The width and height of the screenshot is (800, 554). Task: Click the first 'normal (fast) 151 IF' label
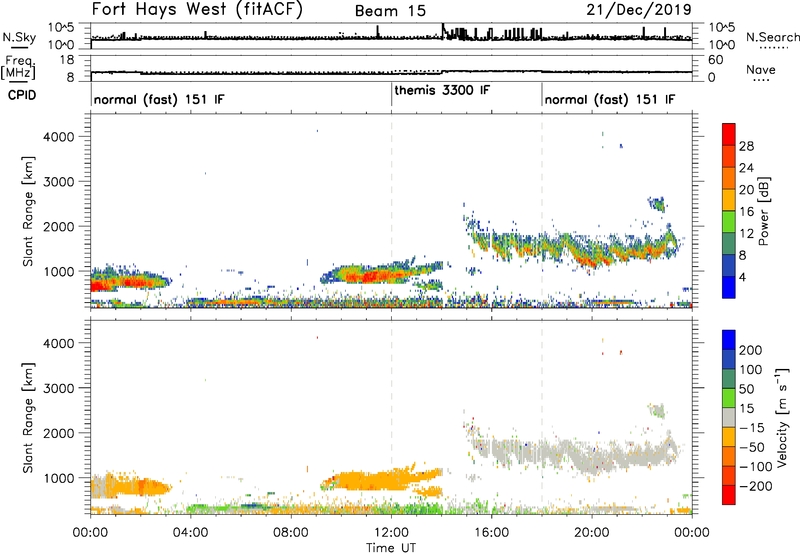click(159, 99)
